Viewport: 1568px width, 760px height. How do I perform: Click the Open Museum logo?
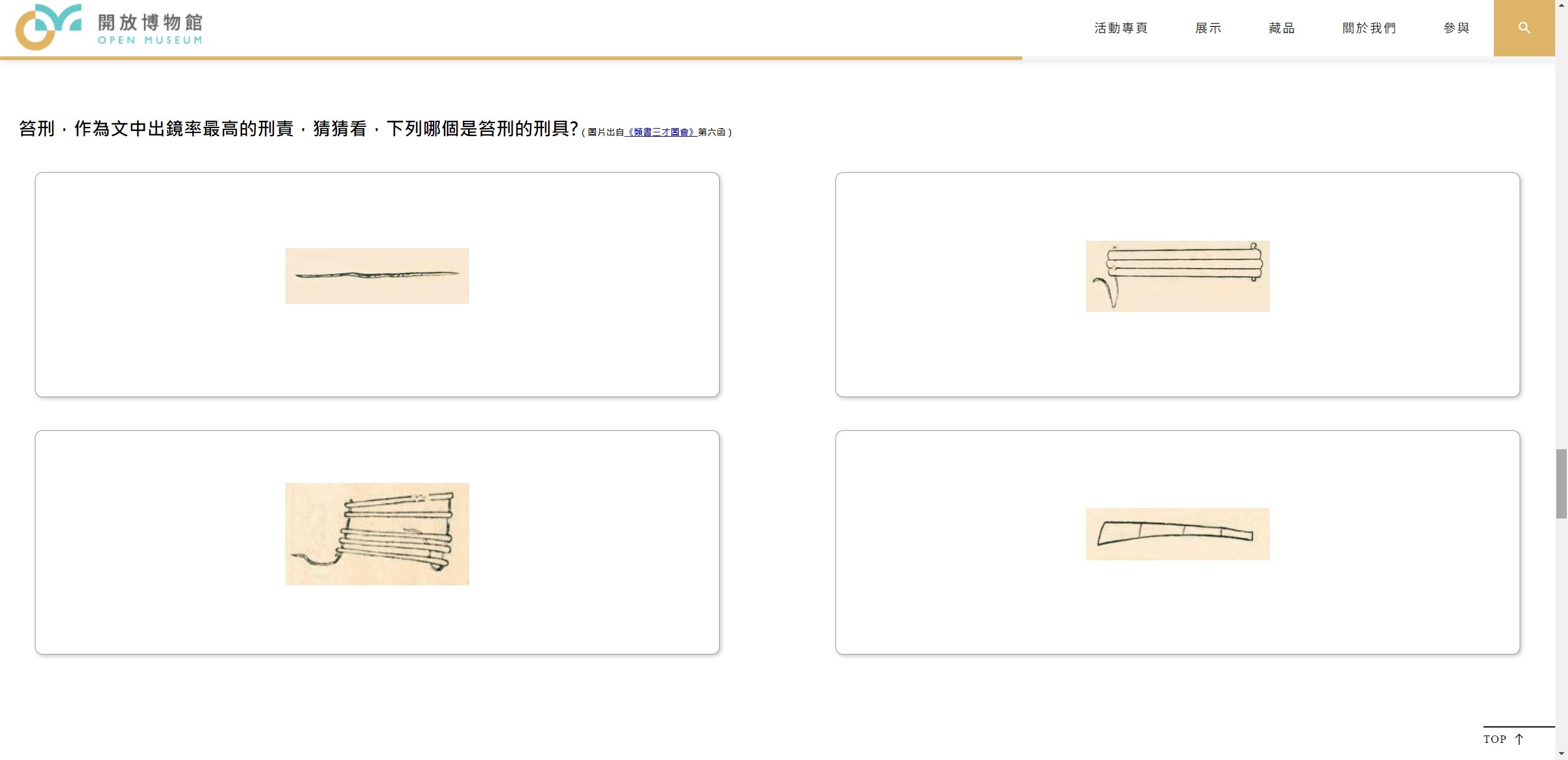(x=109, y=27)
